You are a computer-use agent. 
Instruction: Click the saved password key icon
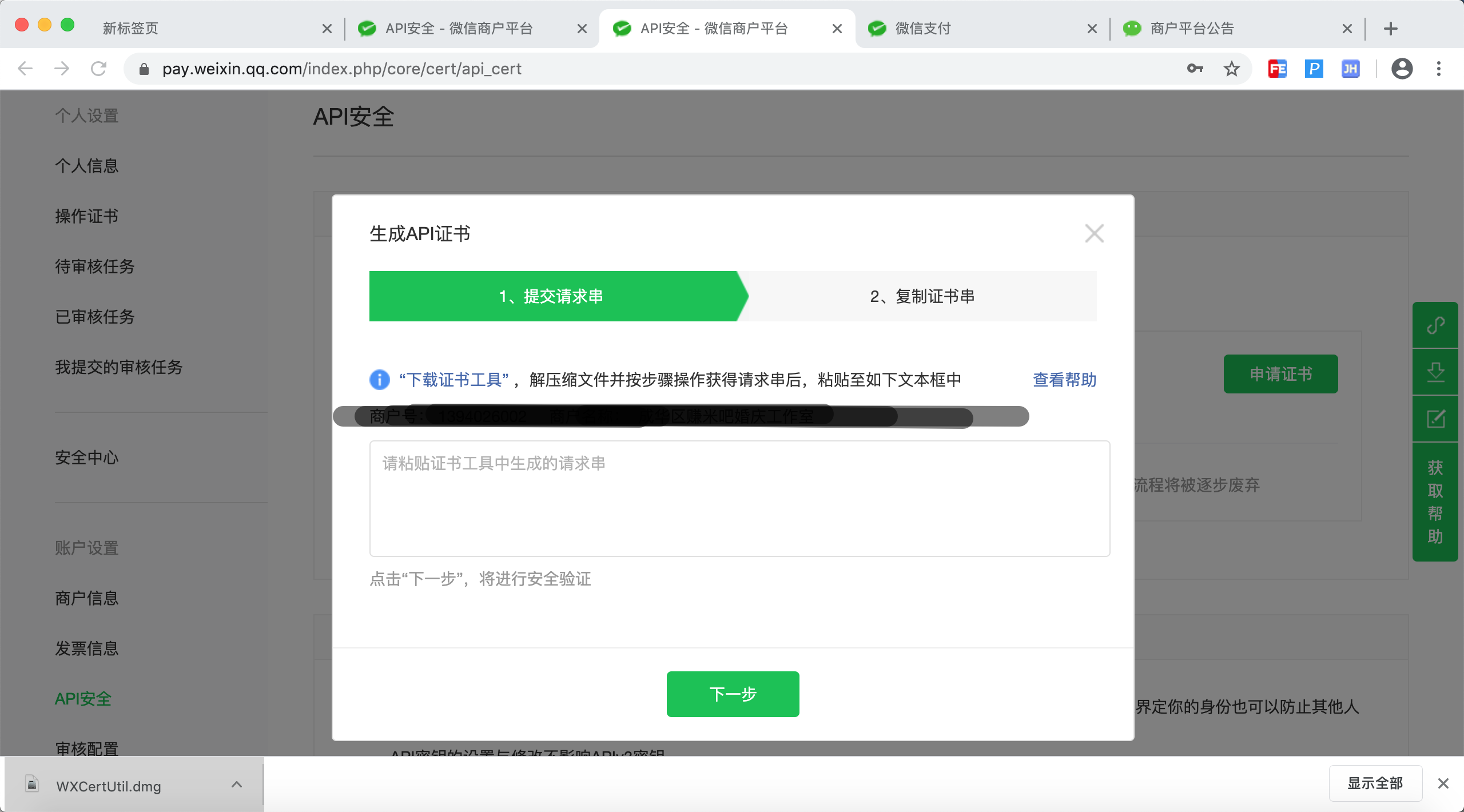tap(1195, 69)
